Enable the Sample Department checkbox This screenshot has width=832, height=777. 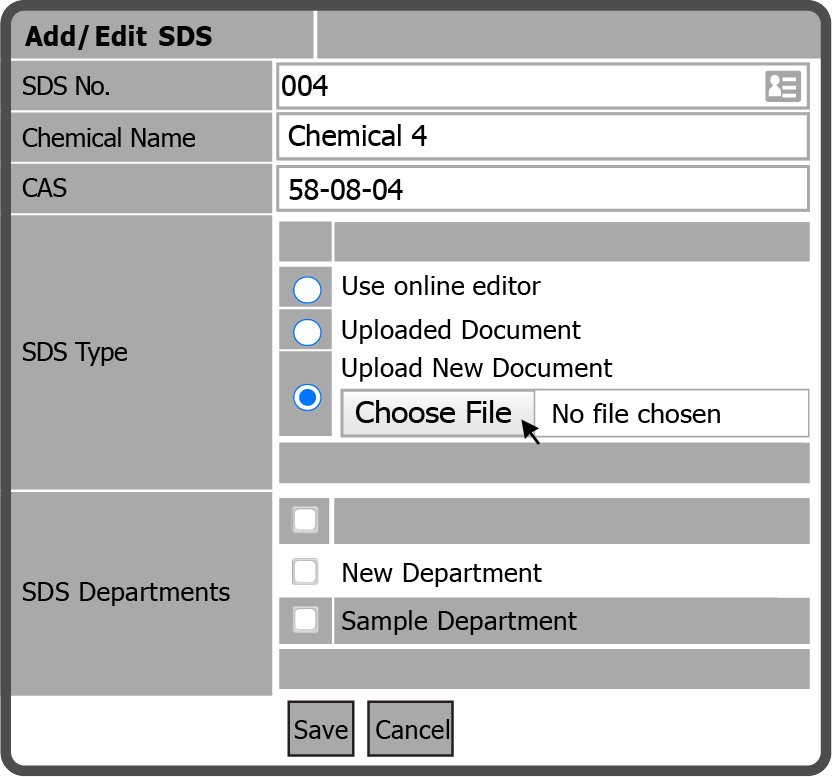coord(305,620)
